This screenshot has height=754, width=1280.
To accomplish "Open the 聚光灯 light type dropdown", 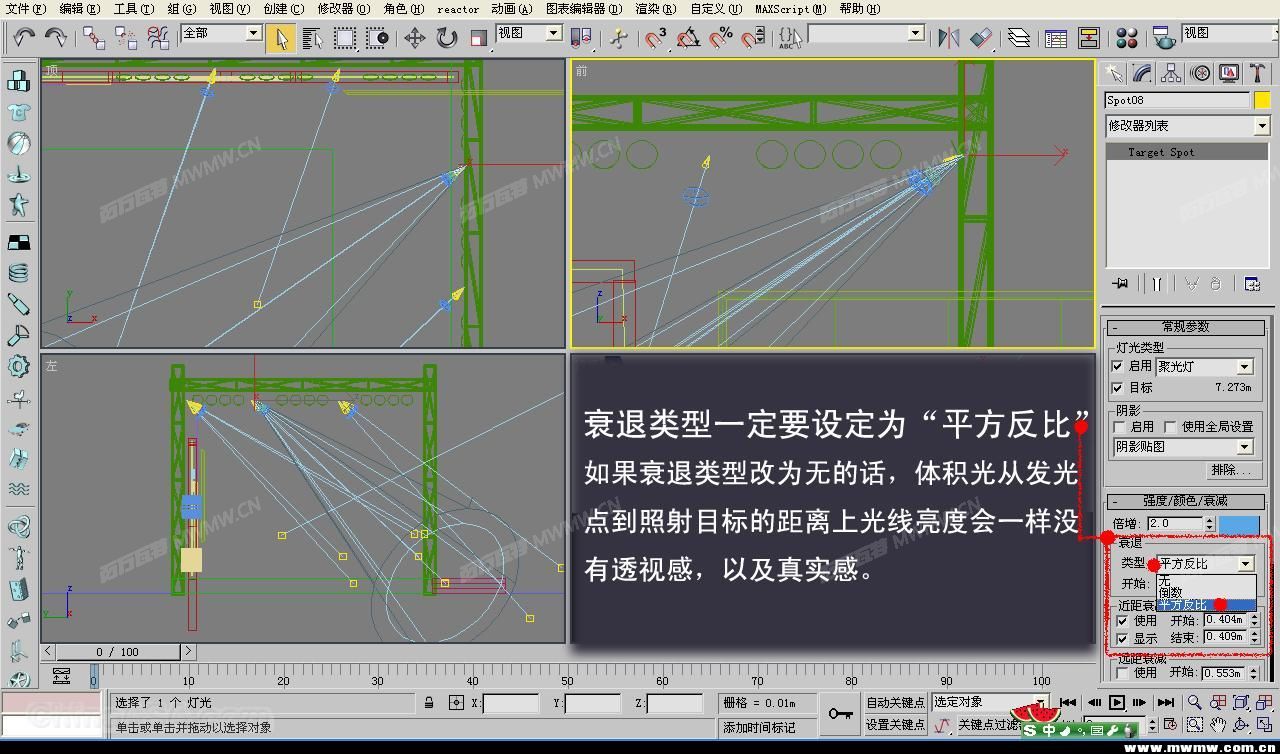I will (1205, 367).
